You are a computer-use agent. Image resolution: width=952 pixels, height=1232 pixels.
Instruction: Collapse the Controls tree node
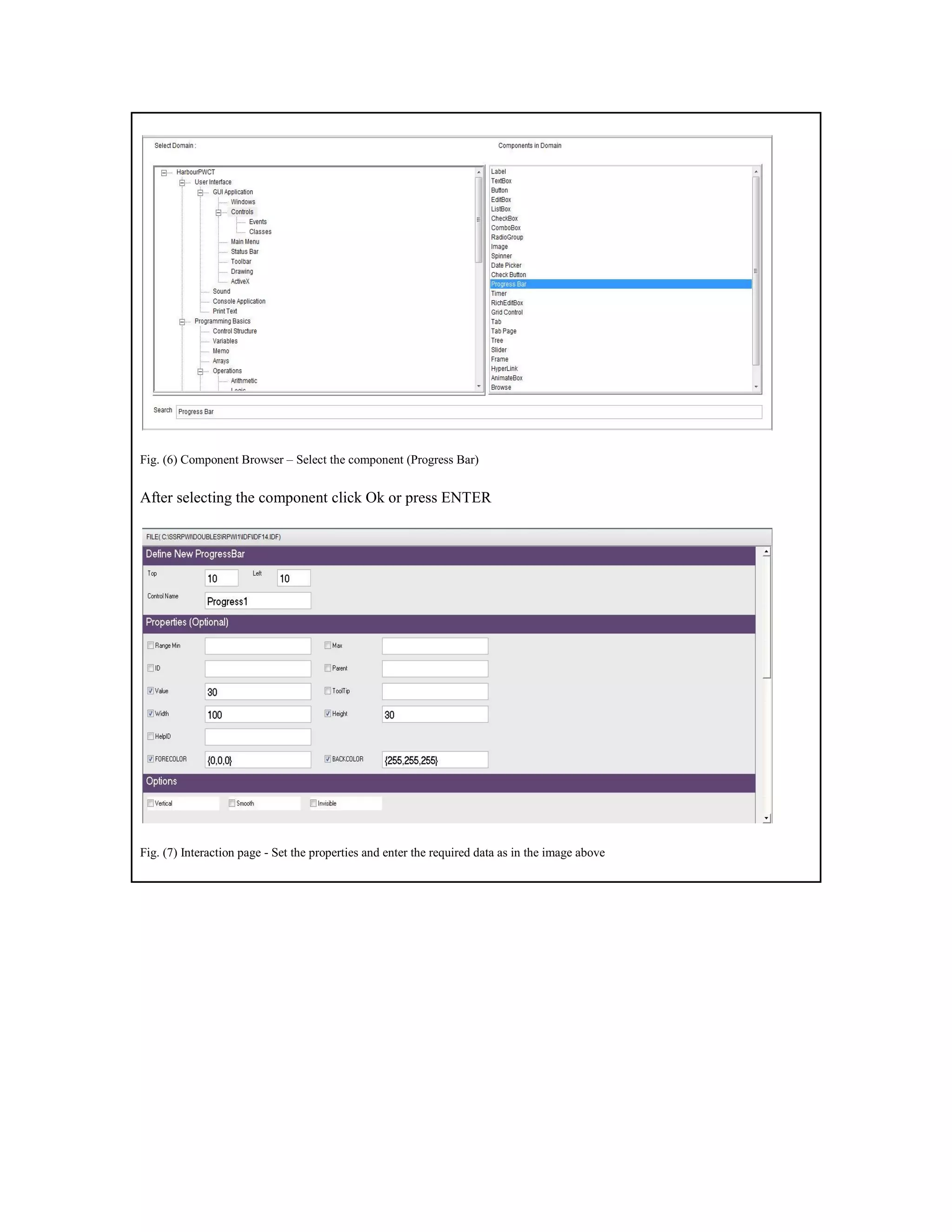(218, 212)
